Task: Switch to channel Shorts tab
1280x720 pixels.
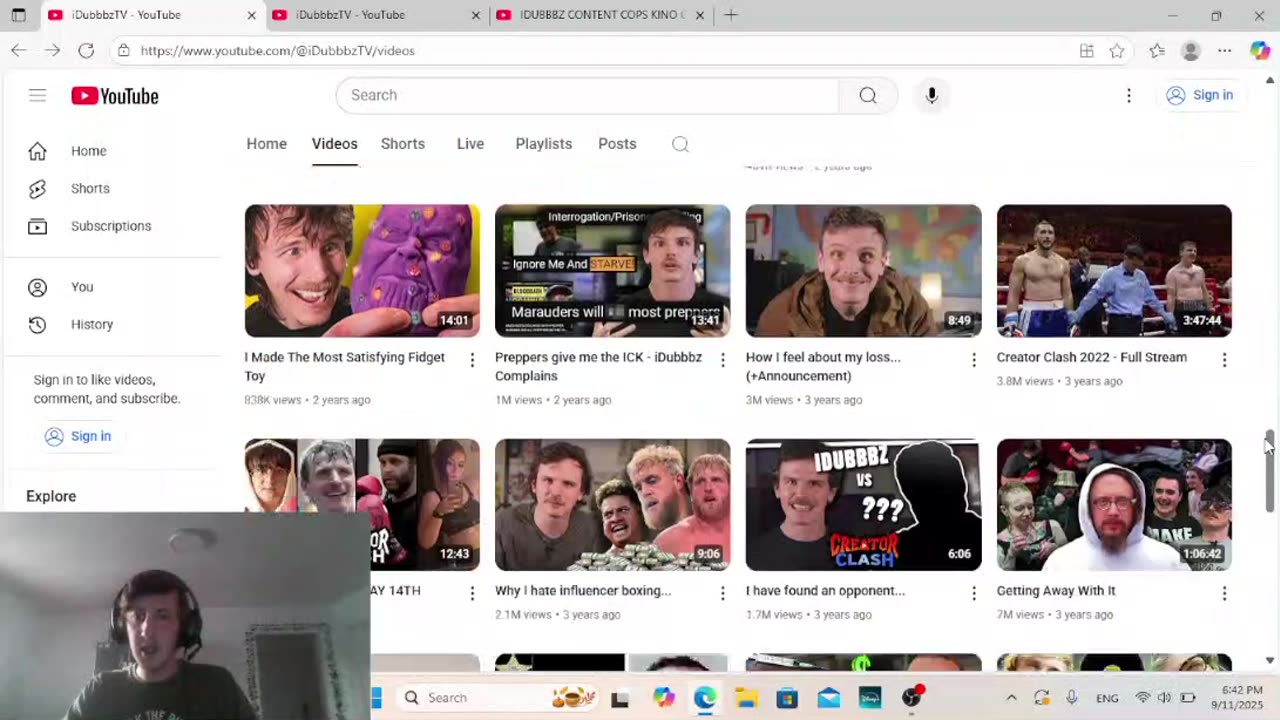Action: 403,144
